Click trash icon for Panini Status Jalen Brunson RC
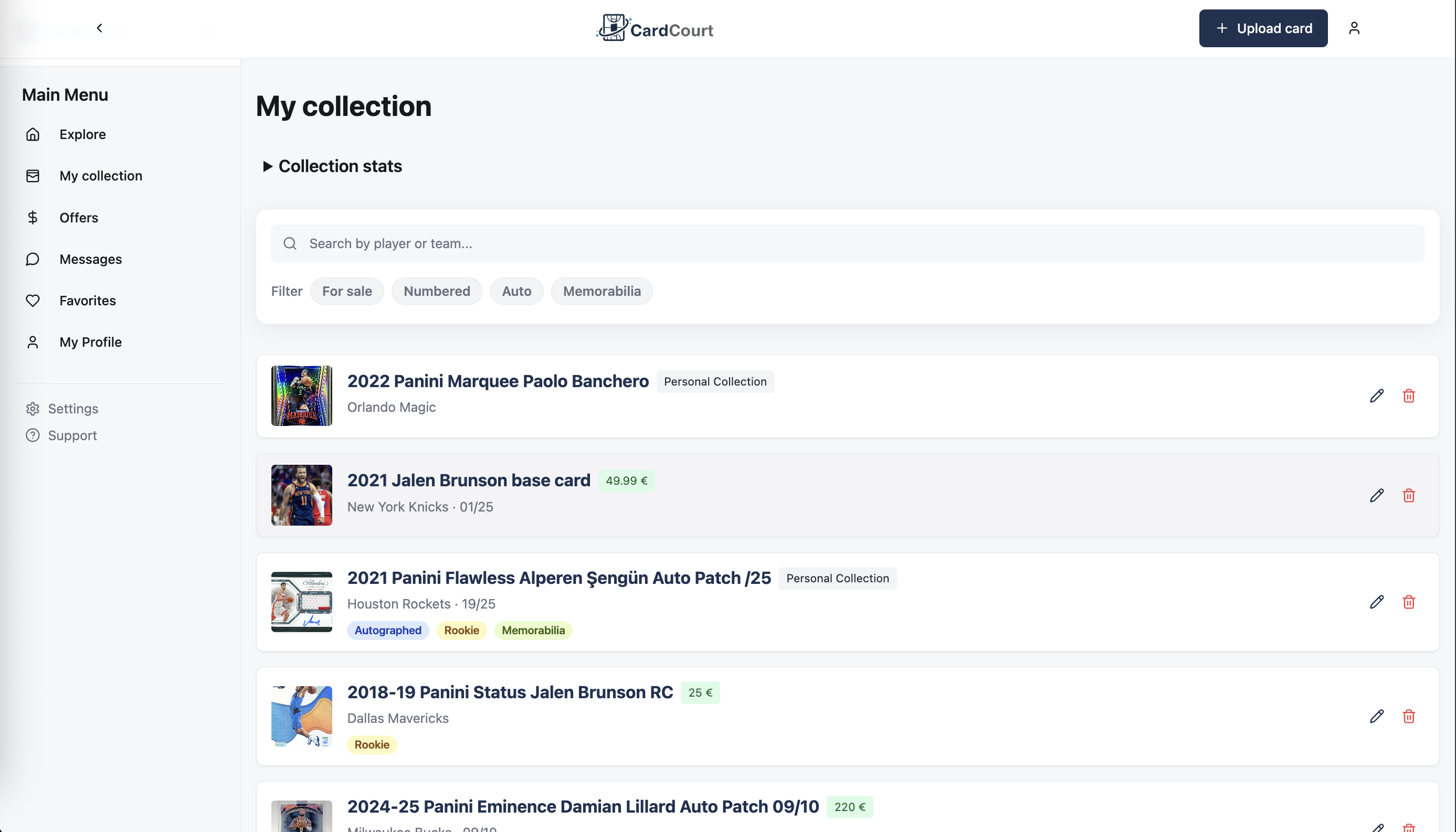The image size is (1456, 832). point(1409,716)
